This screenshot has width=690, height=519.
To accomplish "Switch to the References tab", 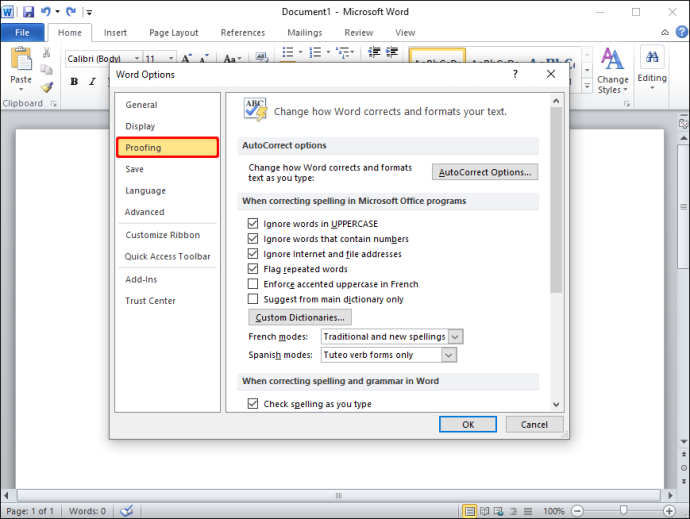I will (243, 33).
